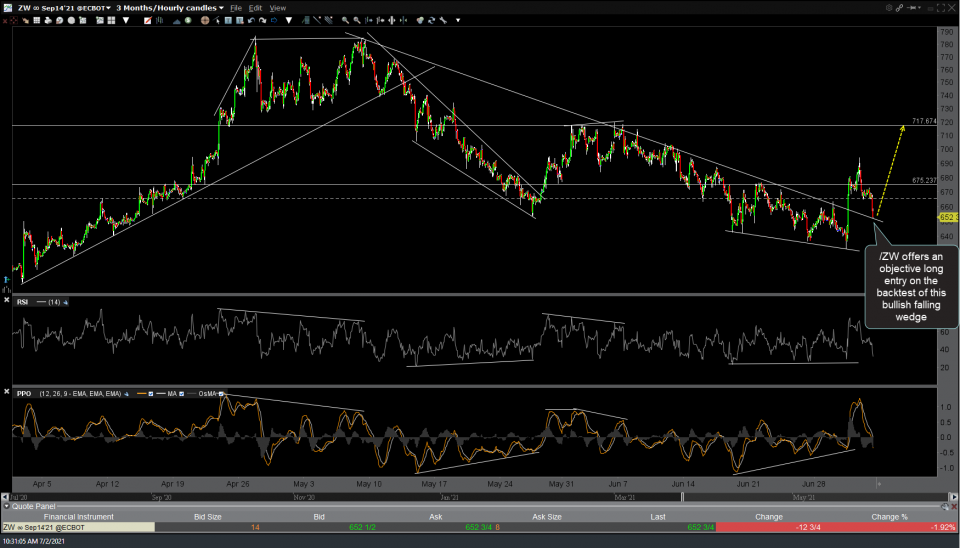
Task: Toggle the PPO orange line checkbox
Action: pos(149,394)
